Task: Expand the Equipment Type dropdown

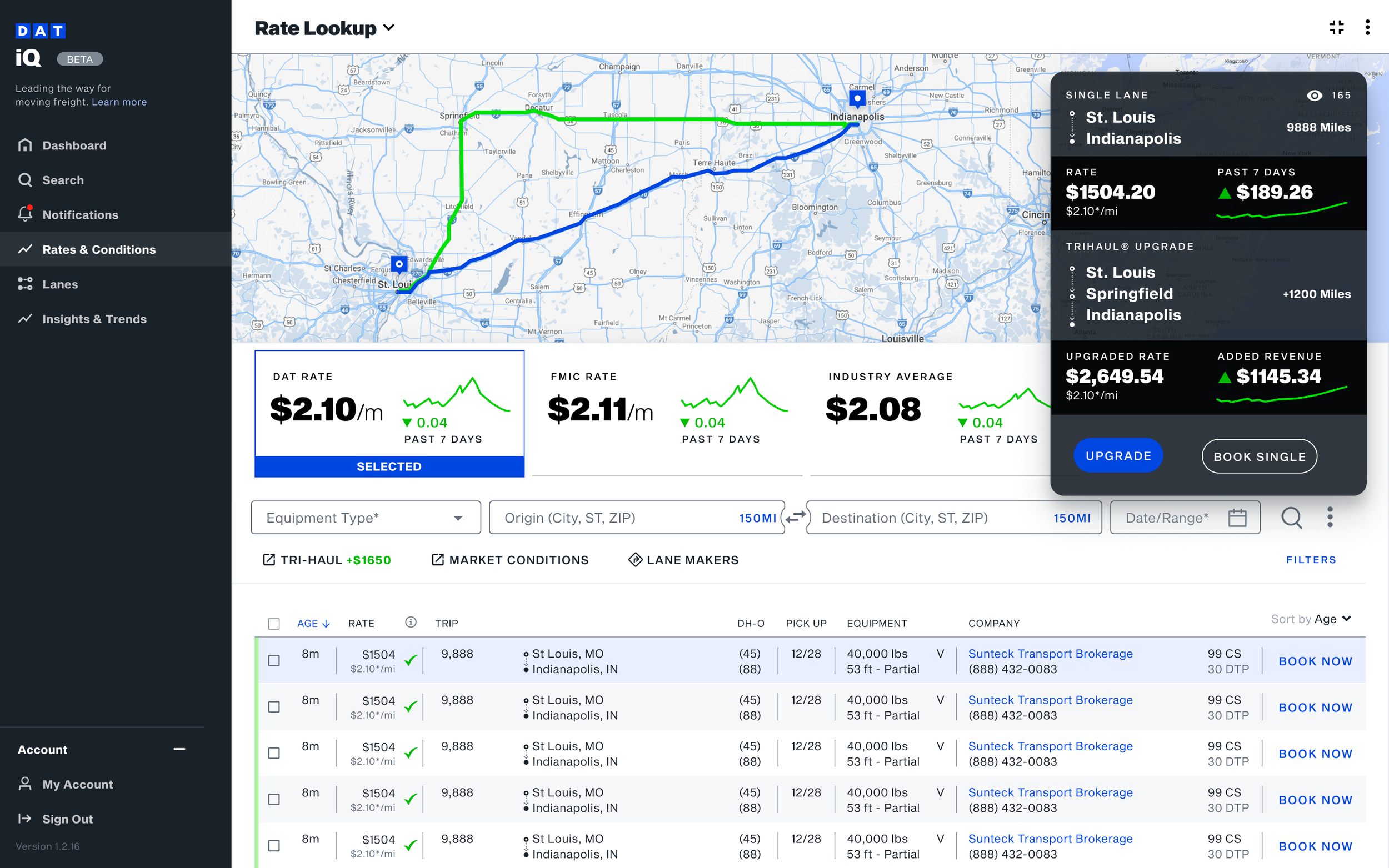Action: point(458,517)
